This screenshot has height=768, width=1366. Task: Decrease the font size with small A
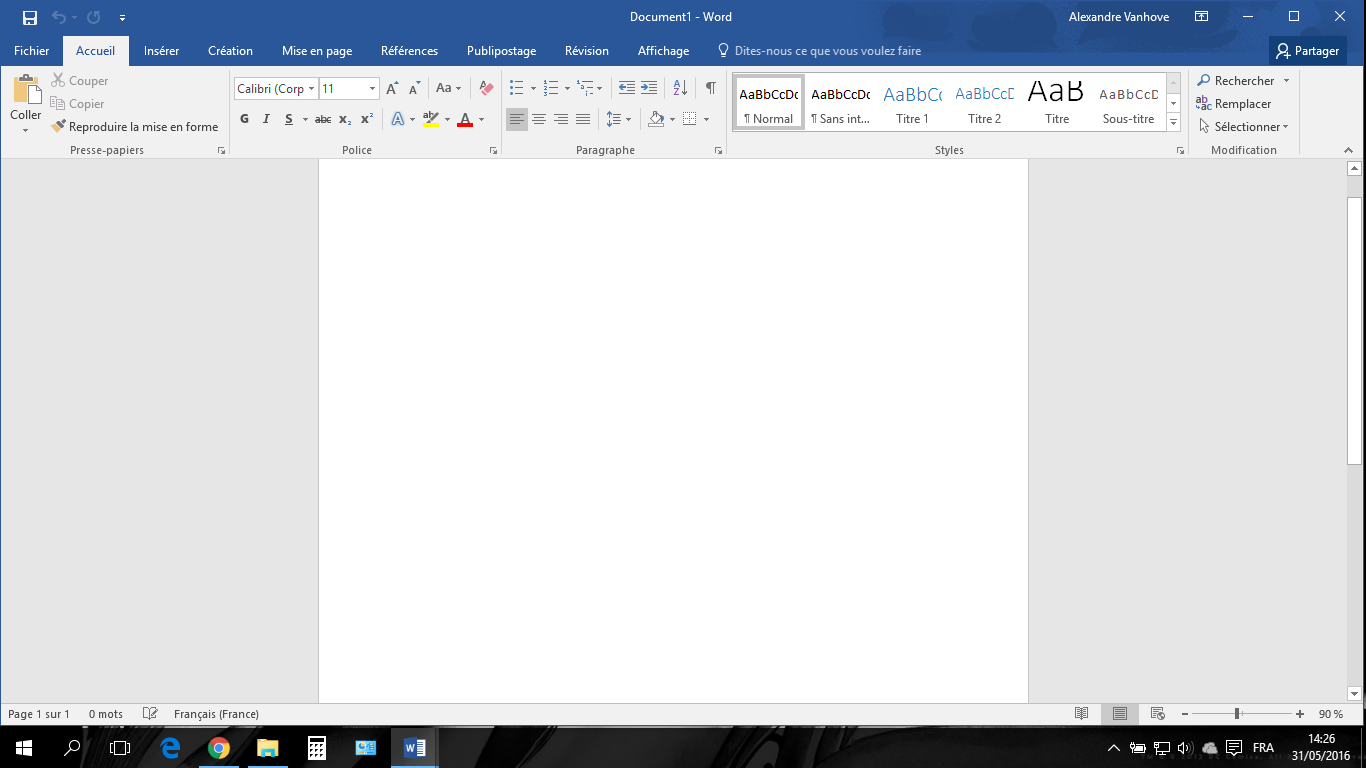[x=414, y=89]
